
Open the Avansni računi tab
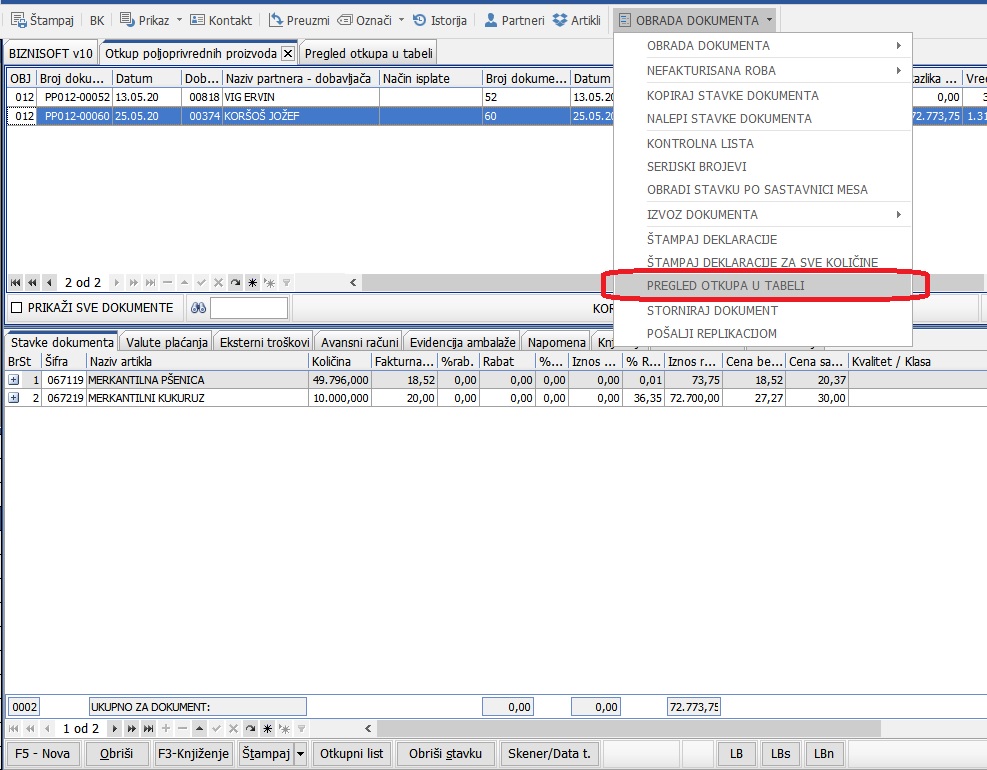point(359,343)
